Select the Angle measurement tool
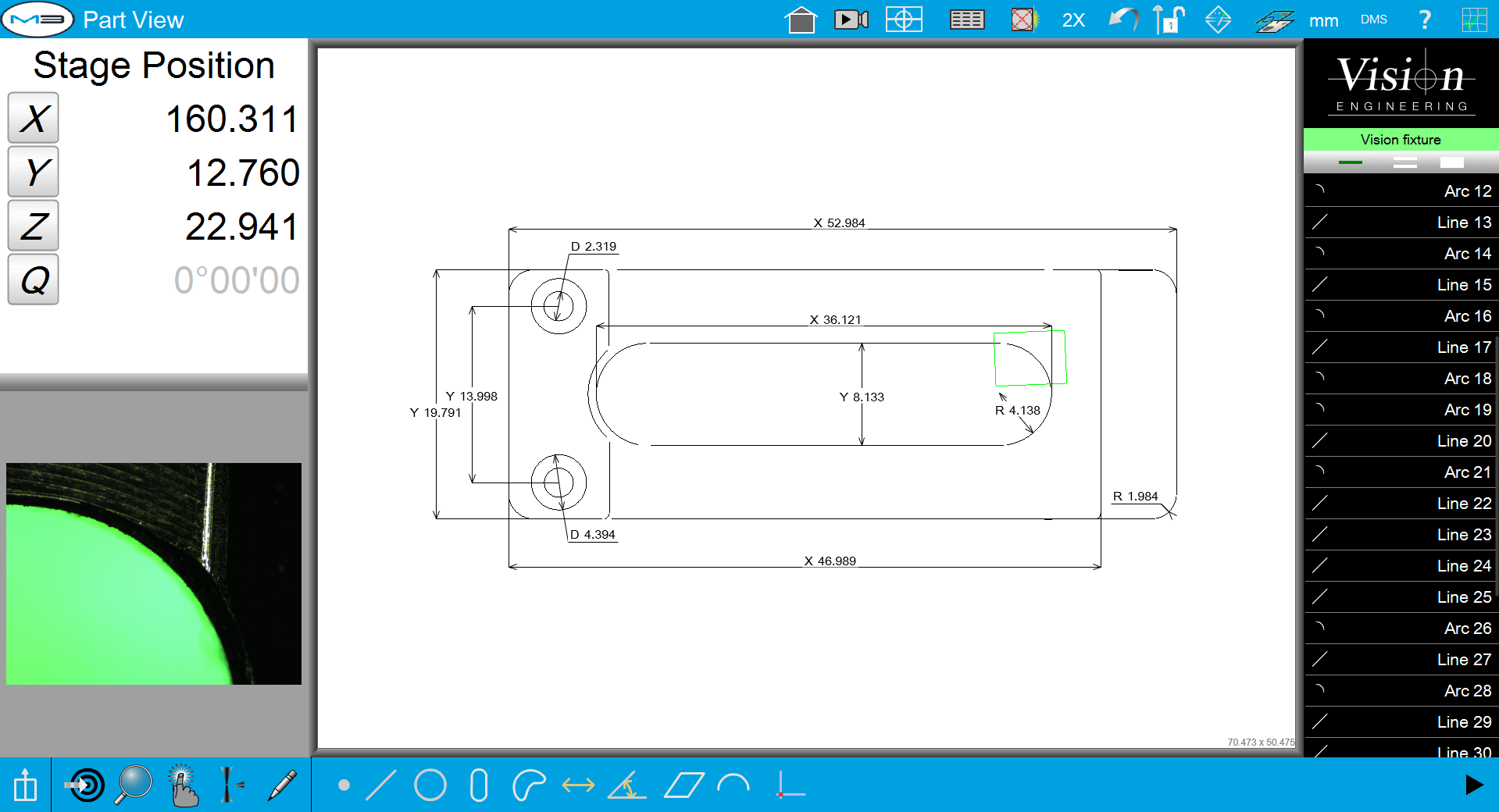This screenshot has height=812, width=1499. 627,786
